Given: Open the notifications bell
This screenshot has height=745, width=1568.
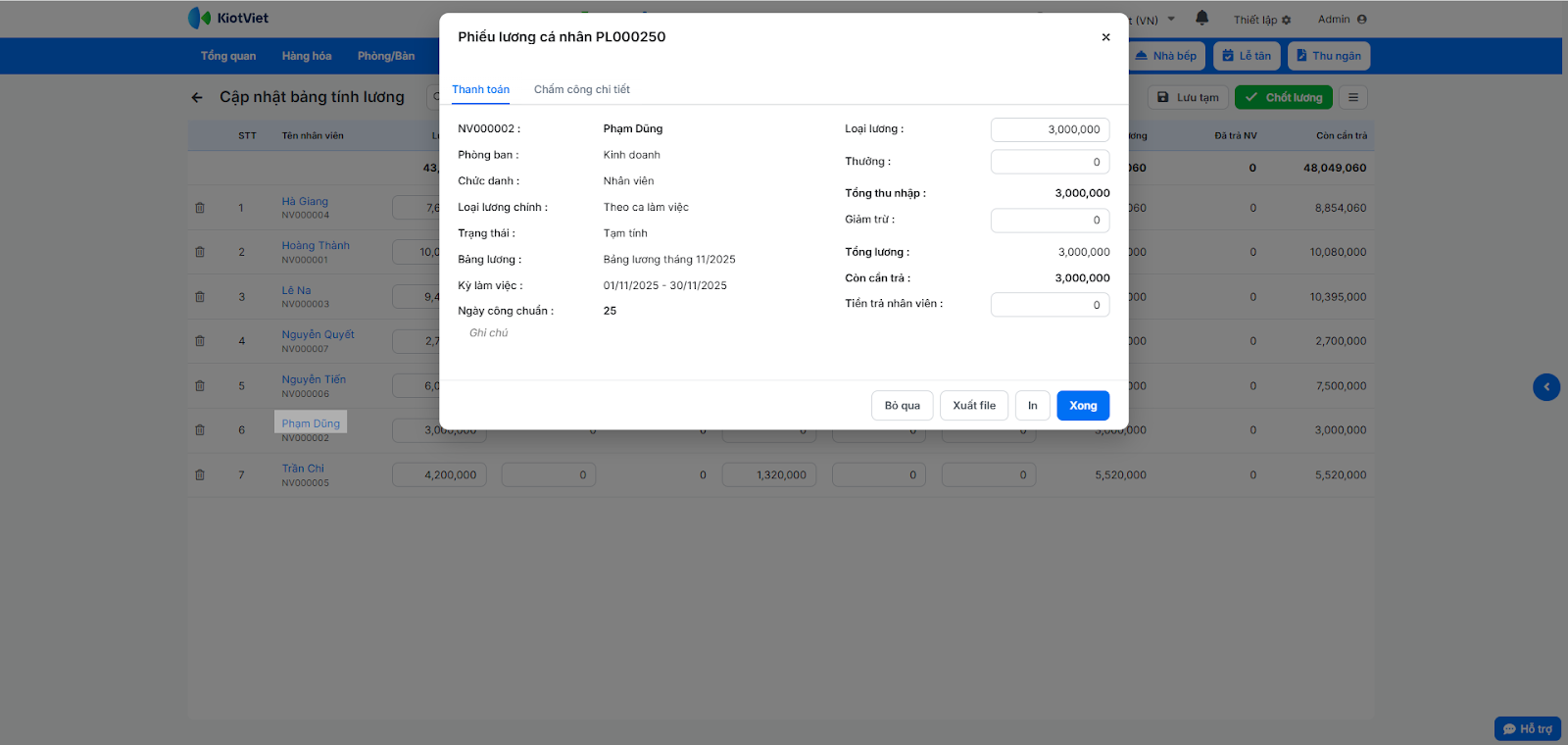Looking at the screenshot, I should click(x=1202, y=18).
